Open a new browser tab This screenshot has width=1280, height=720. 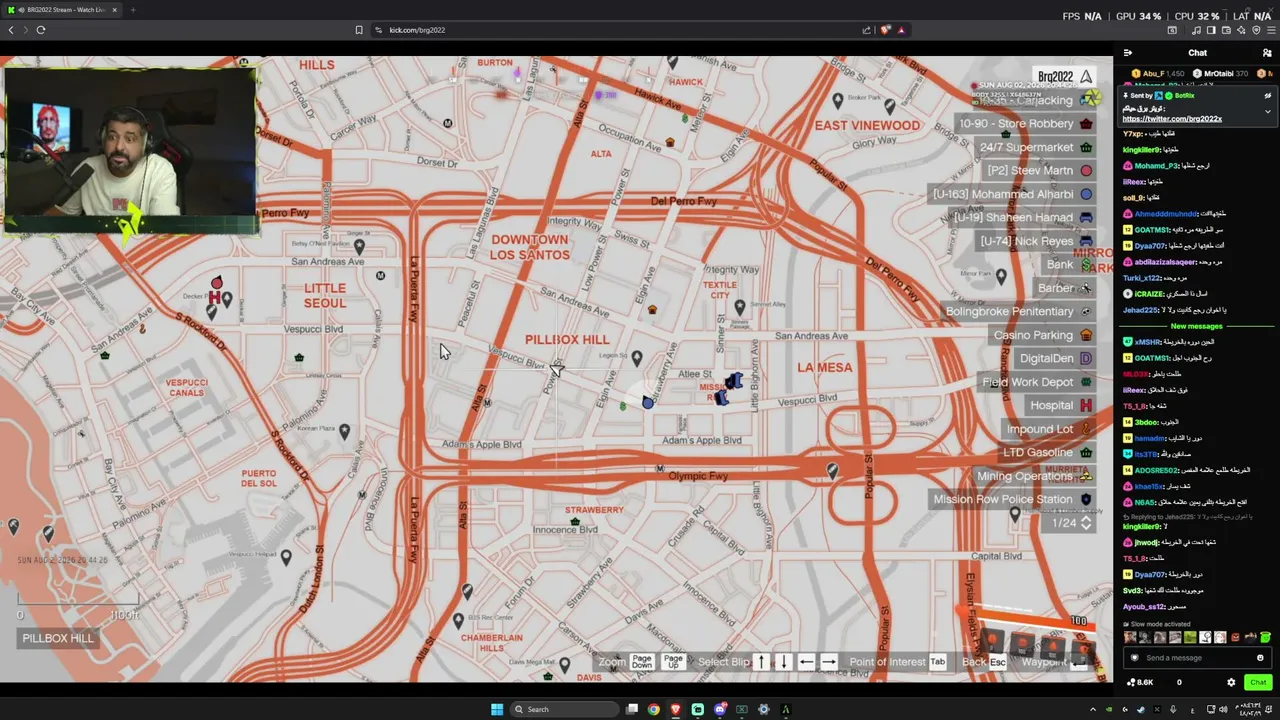[133, 10]
